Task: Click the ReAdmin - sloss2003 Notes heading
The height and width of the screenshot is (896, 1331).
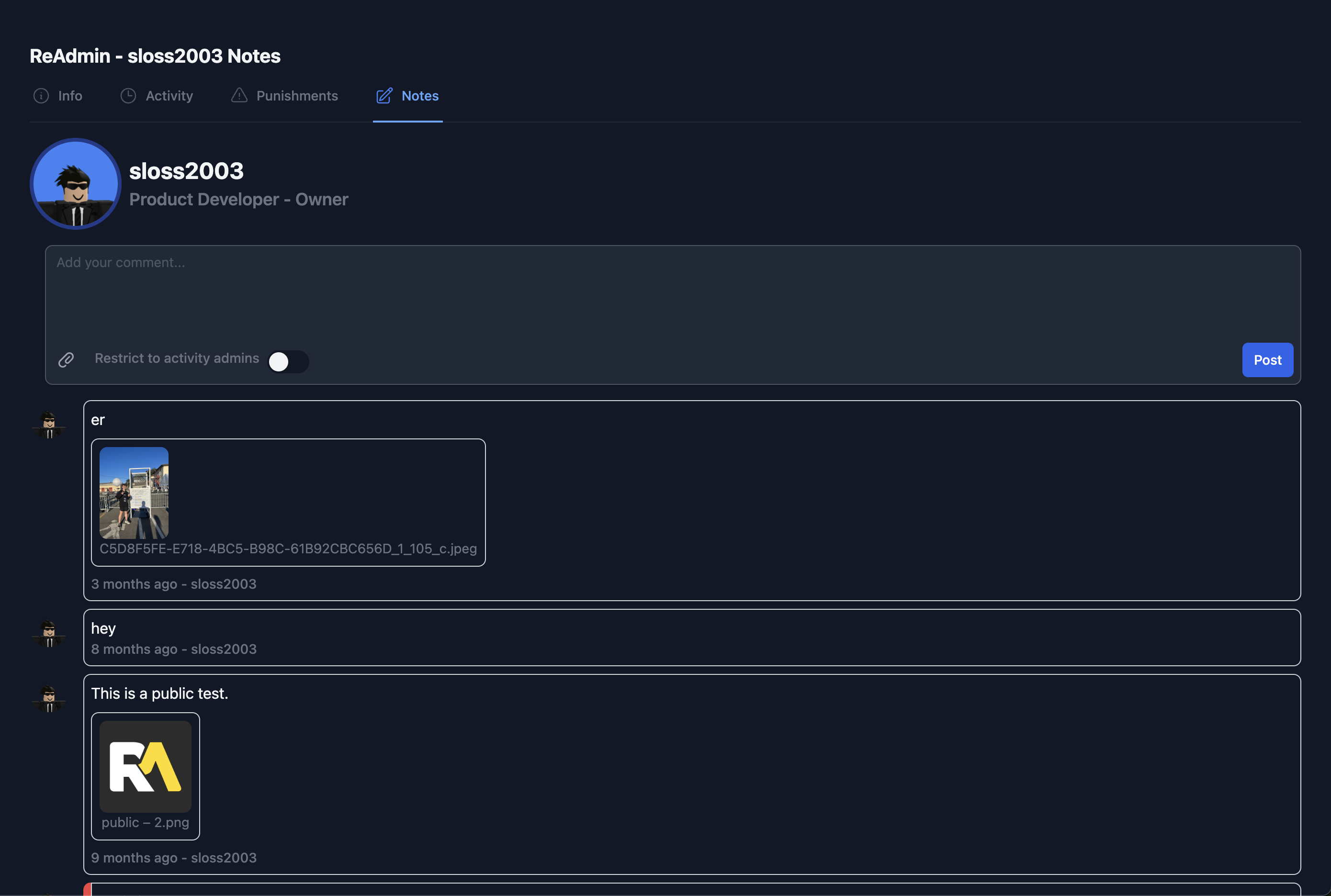Action: tap(155, 56)
